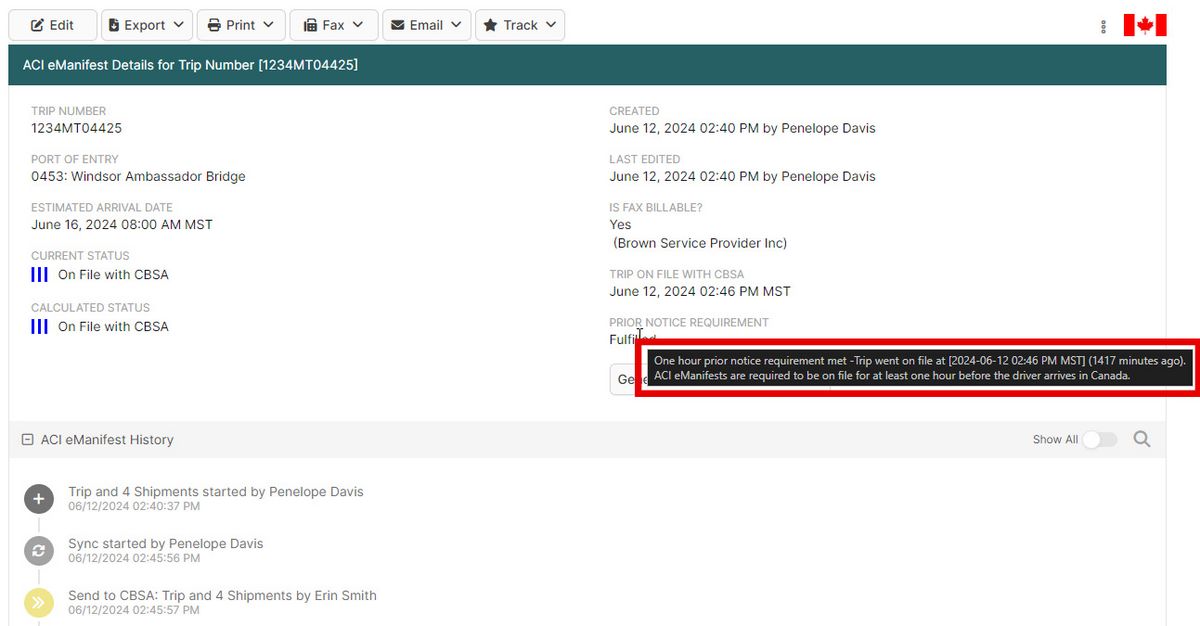Image resolution: width=1200 pixels, height=626 pixels.
Task: Click the plus icon for trip started event
Action: 39,499
